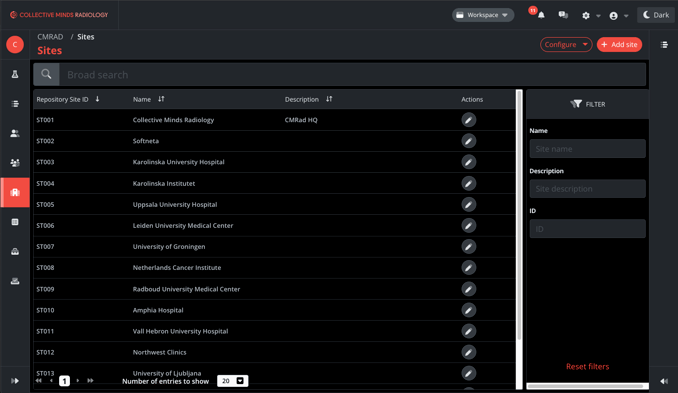Go to the previous page
This screenshot has width=678, height=393.
[x=51, y=380]
